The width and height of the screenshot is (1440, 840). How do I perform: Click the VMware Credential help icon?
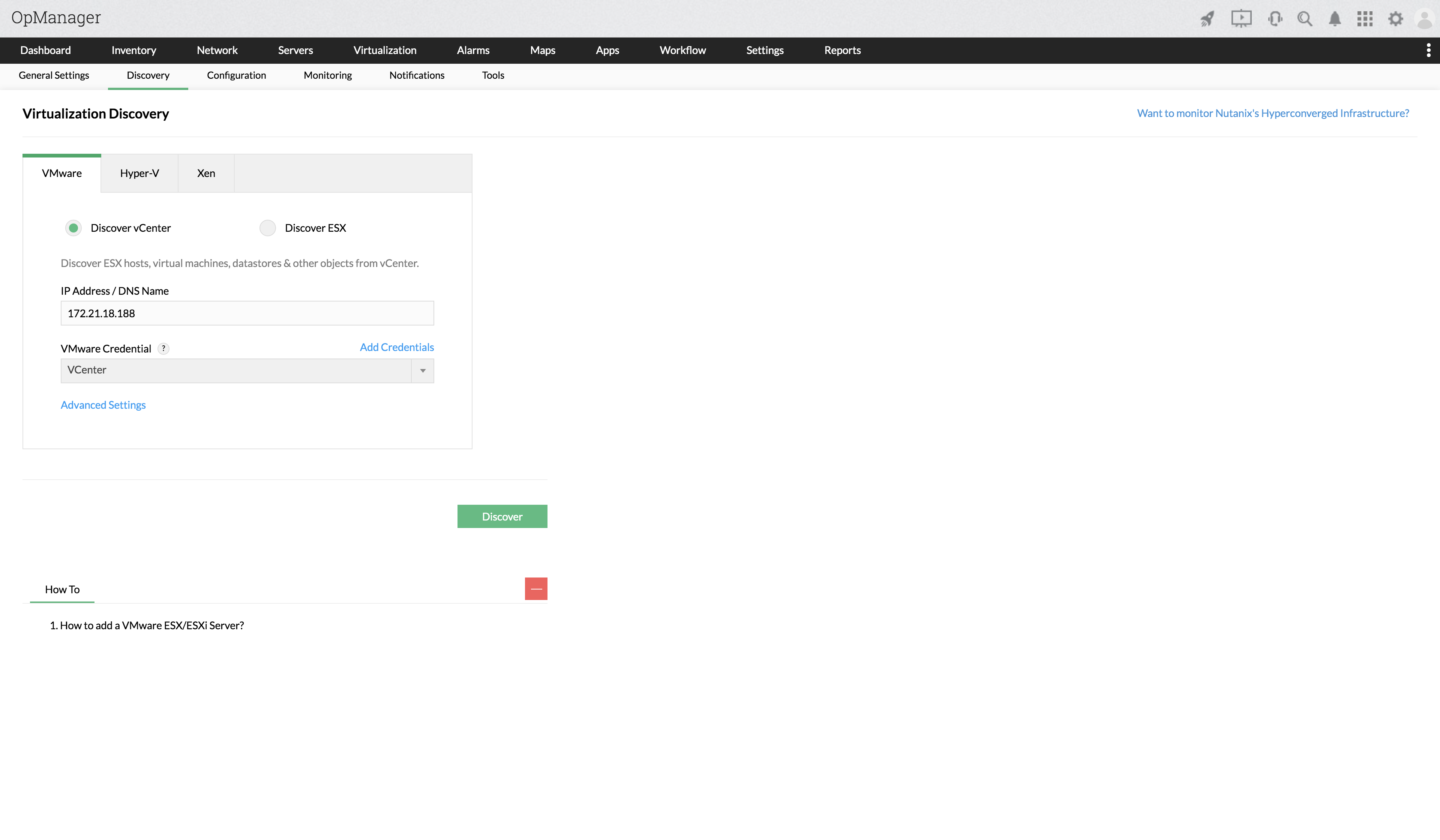(163, 349)
